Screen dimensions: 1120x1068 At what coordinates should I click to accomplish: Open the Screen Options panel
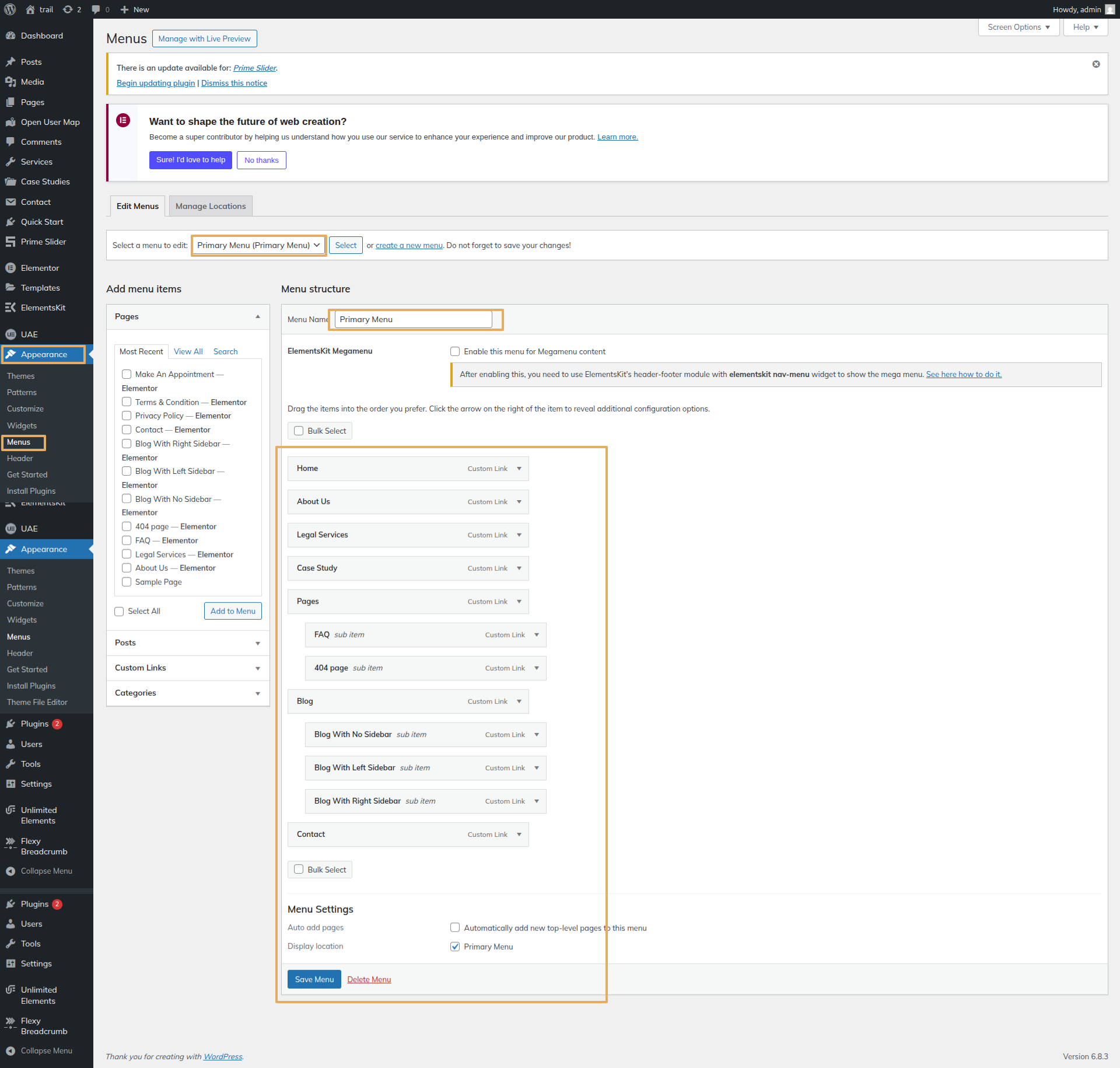coord(1018,27)
